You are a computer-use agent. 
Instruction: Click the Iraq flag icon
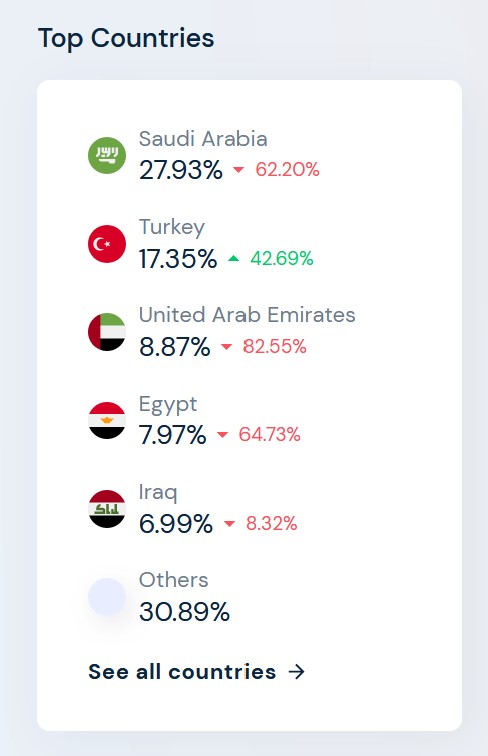pos(107,509)
